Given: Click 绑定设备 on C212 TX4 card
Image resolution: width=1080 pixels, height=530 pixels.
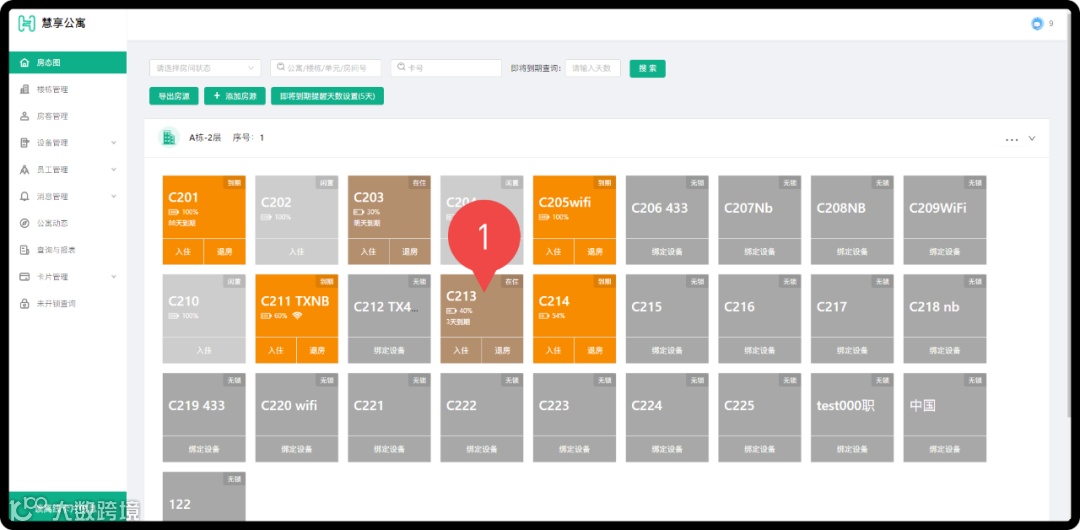Looking at the screenshot, I should tap(389, 350).
